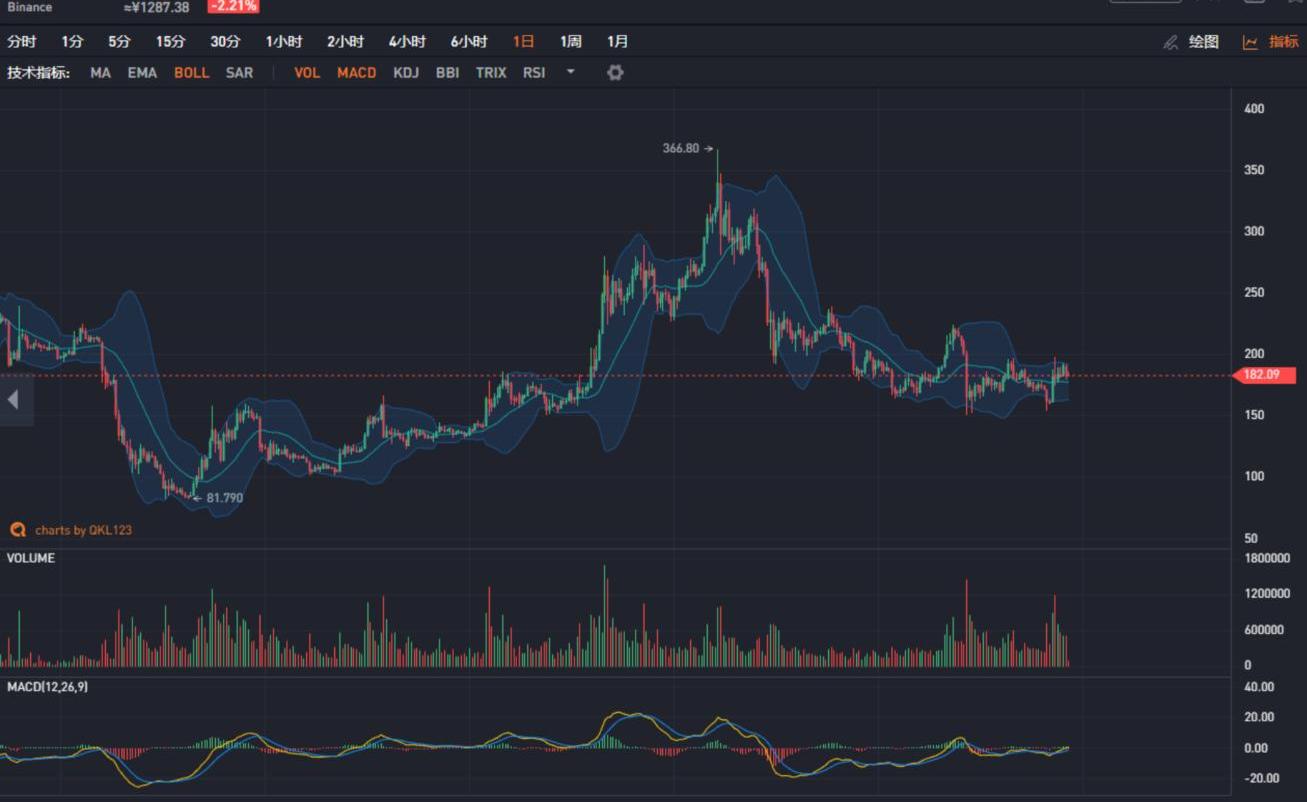This screenshot has height=802, width=1307.
Task: Select the 分时 time-sharing view
Action: click(x=21, y=42)
